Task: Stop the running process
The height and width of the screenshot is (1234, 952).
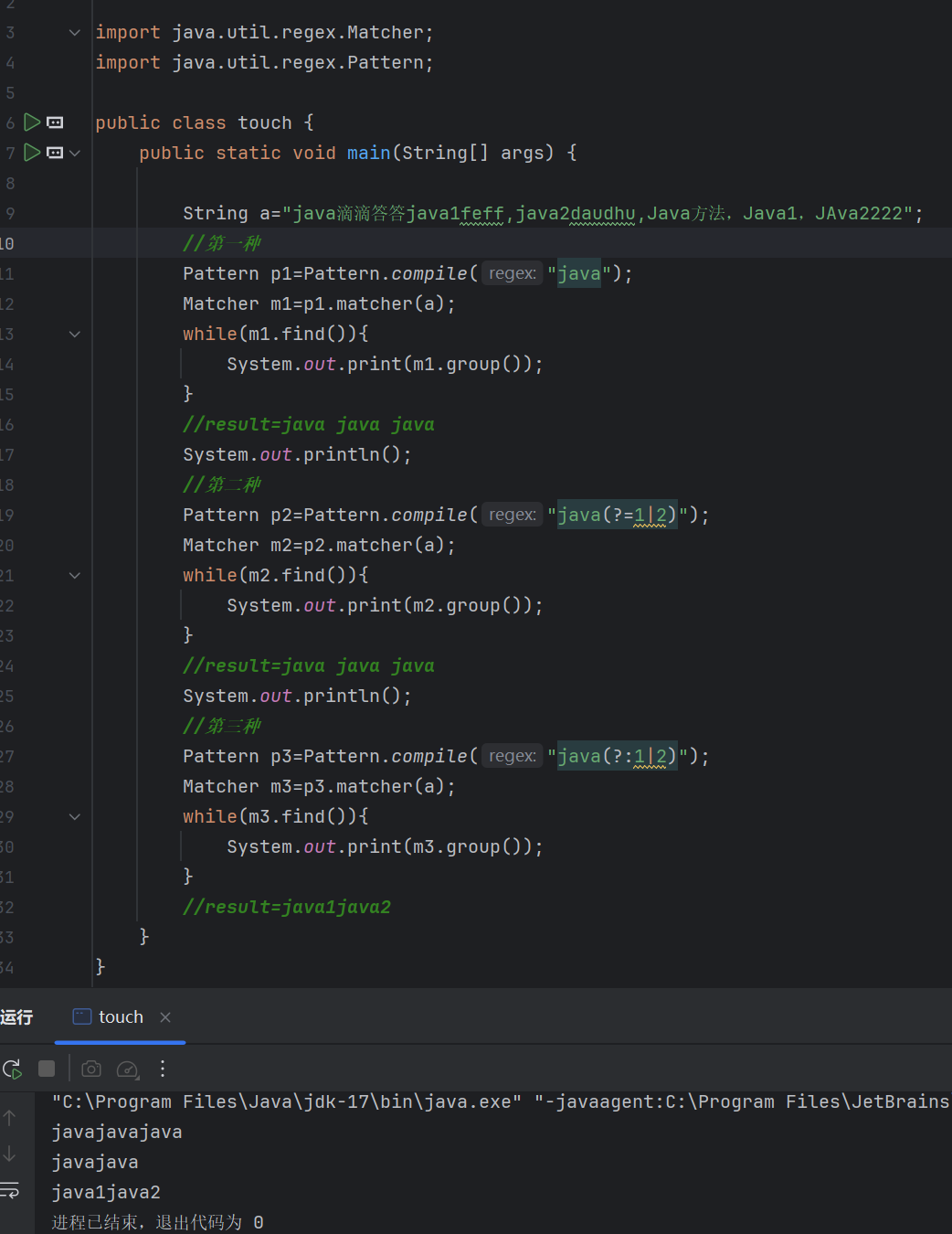Action: (47, 1069)
